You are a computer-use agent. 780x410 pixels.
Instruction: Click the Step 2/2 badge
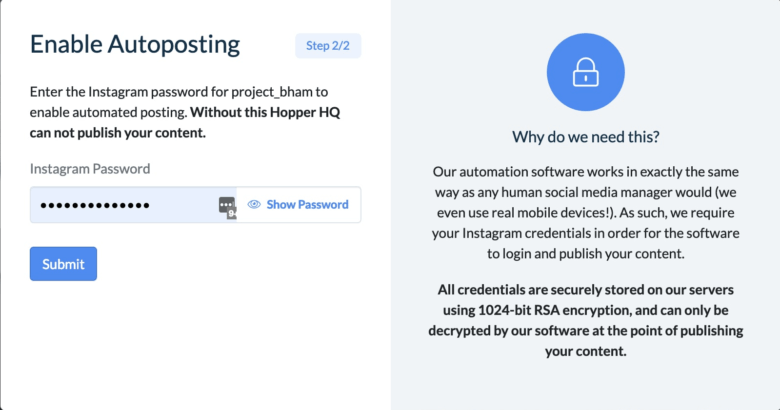328,45
